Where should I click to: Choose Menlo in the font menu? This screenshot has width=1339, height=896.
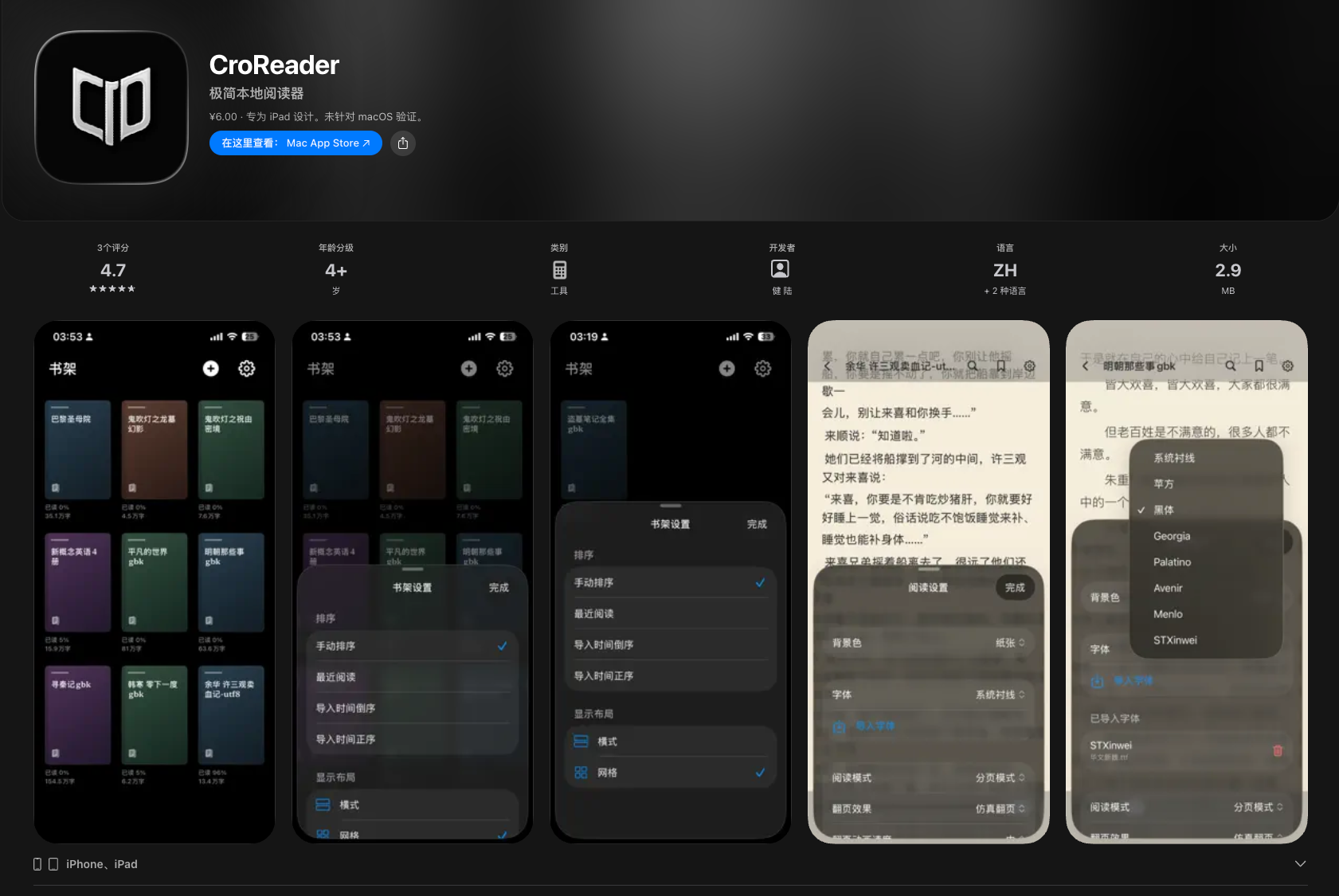point(1206,614)
